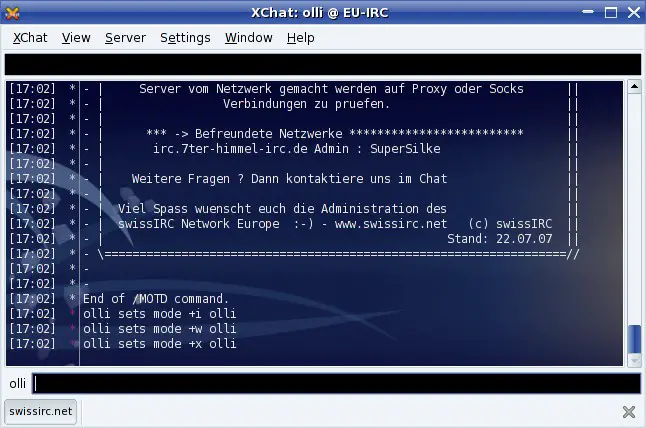Maximize the XChat window
The image size is (646, 428).
(x=611, y=12)
